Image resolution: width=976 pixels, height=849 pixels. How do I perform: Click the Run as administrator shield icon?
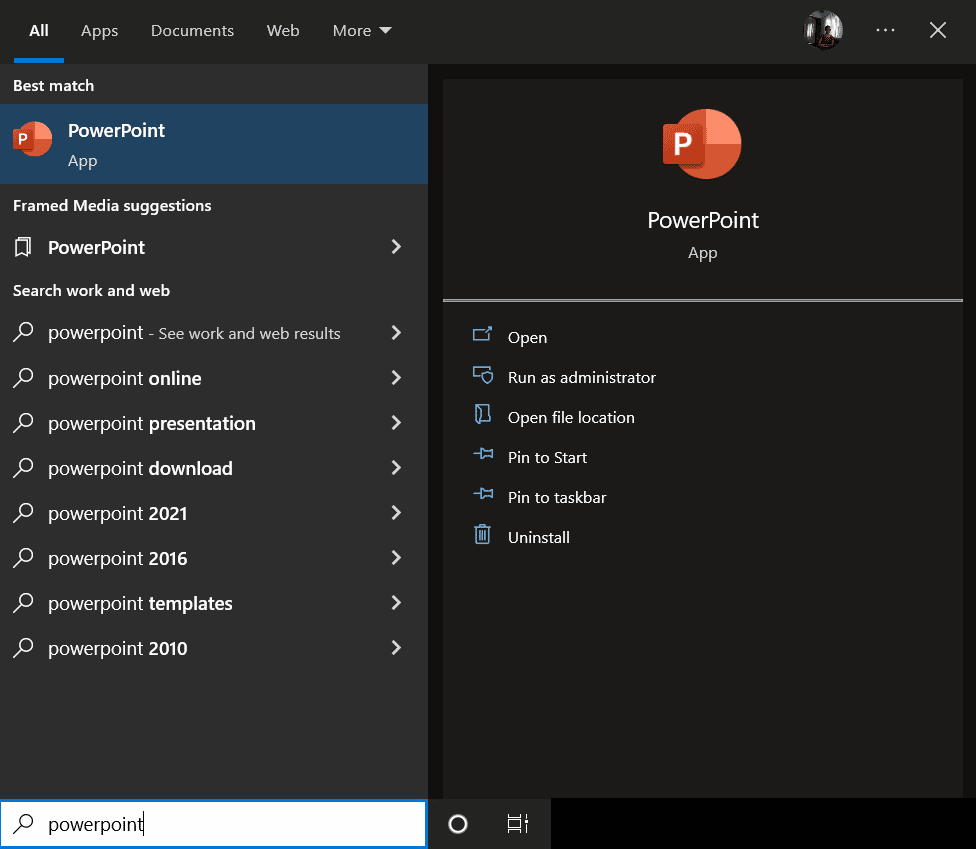click(x=482, y=376)
